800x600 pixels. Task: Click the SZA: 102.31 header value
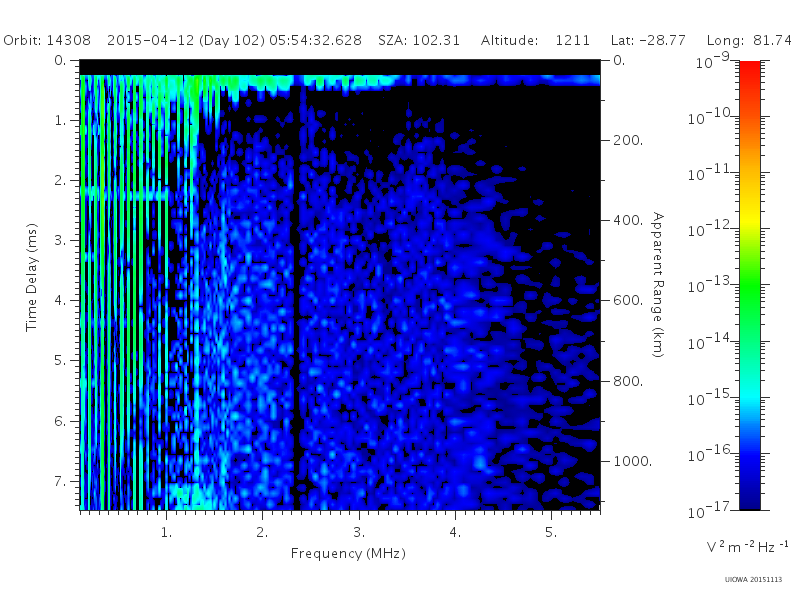click(419, 40)
